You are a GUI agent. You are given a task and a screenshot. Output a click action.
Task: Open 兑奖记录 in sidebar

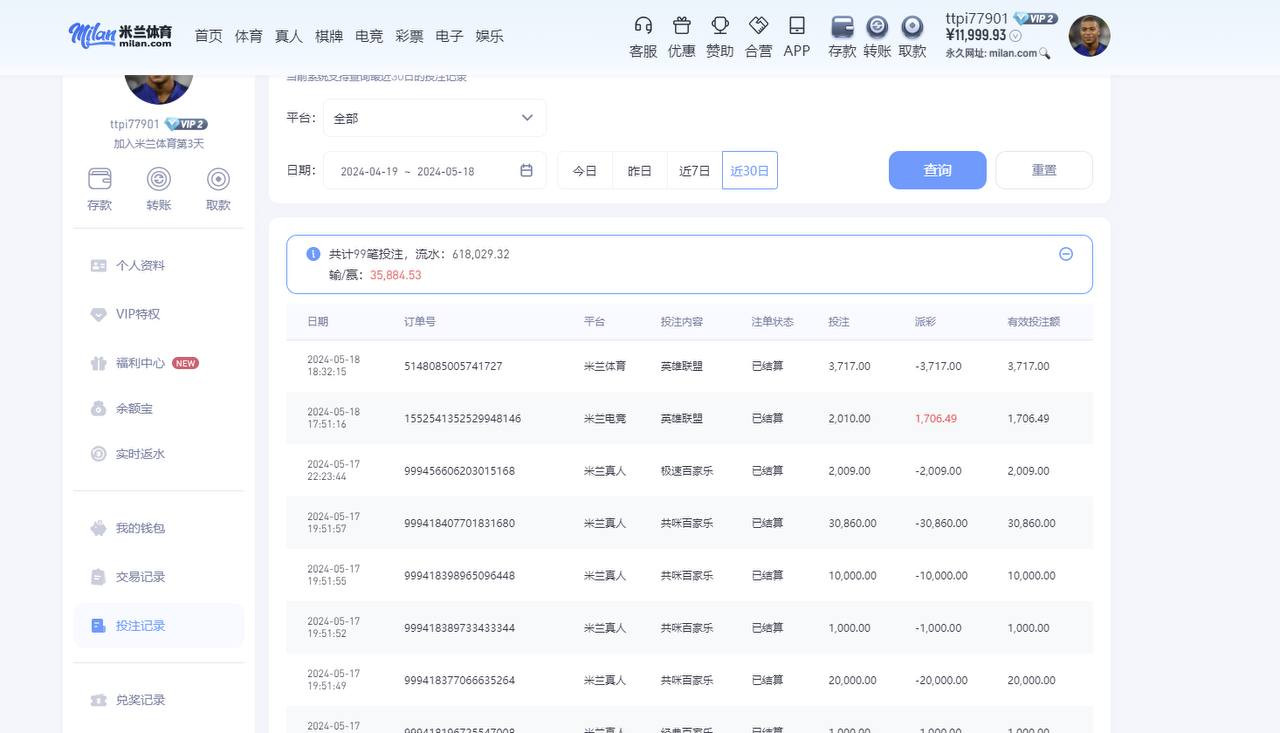click(x=159, y=700)
